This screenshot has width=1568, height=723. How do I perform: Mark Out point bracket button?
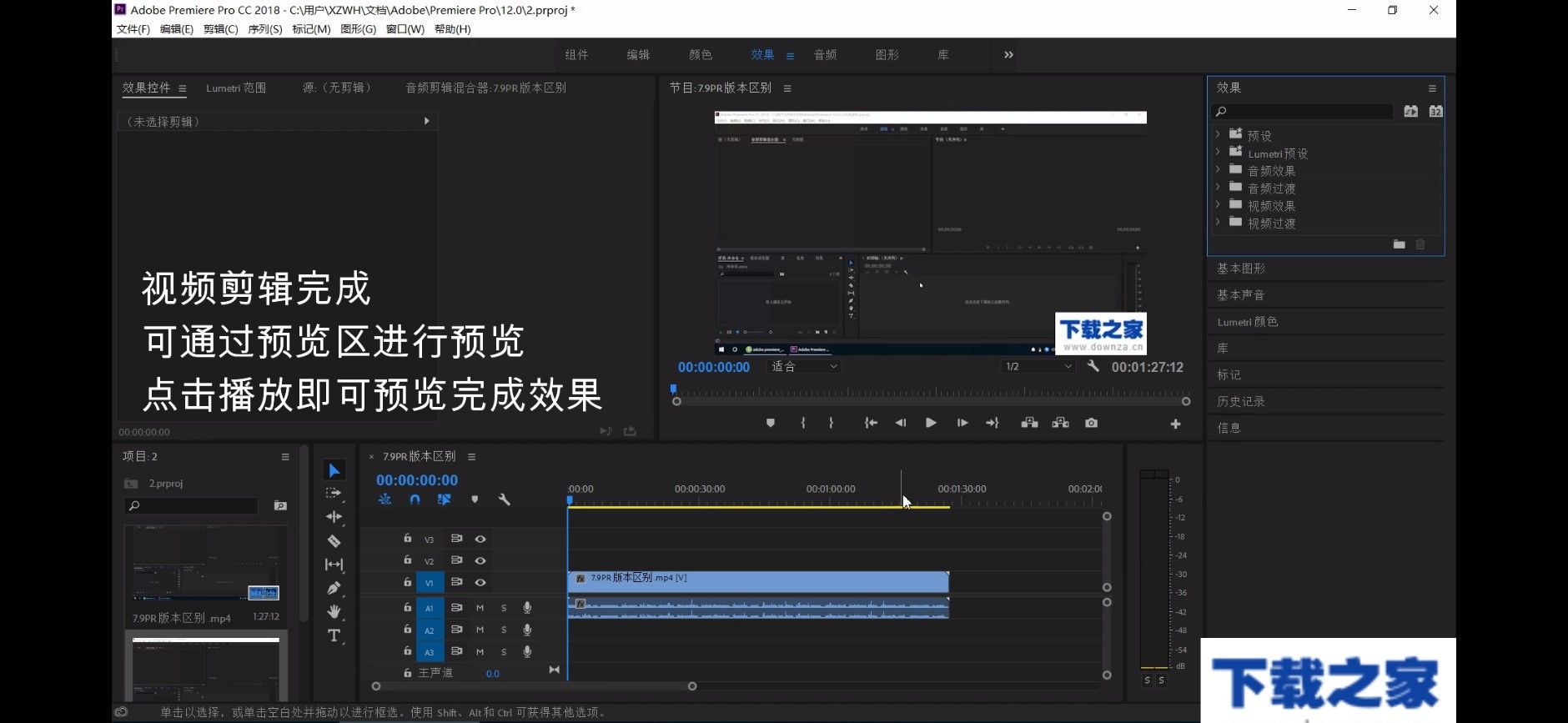831,423
